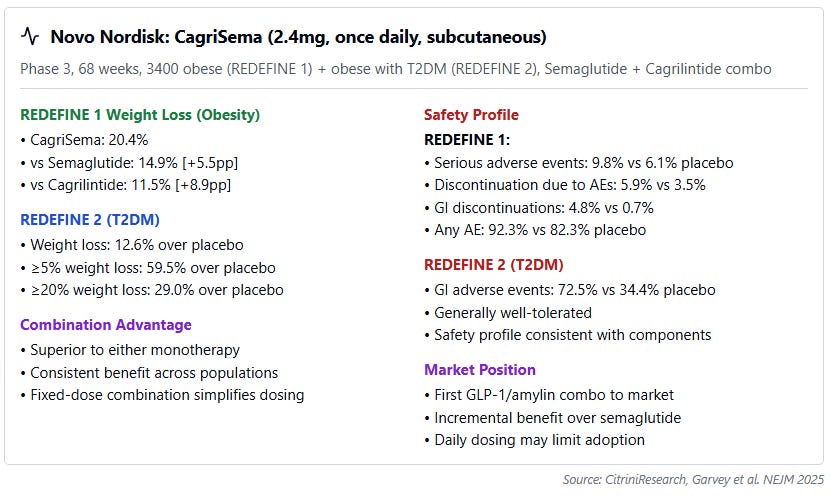Image resolution: width=838 pixels, height=497 pixels.
Task: Select the ≥20% weight loss bullet
Action: [152, 290]
